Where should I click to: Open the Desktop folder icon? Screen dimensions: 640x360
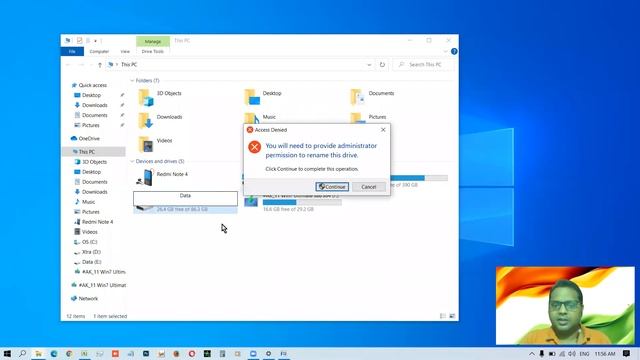tap(252, 98)
